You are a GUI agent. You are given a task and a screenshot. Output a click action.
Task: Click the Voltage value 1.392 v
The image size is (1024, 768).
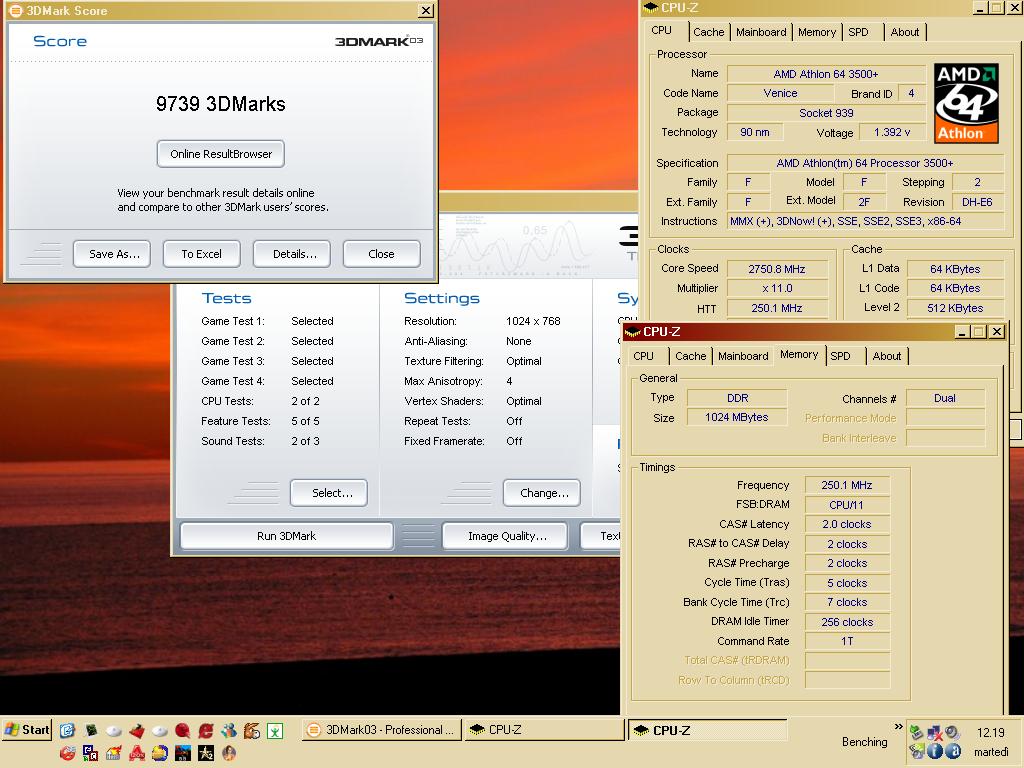point(892,132)
